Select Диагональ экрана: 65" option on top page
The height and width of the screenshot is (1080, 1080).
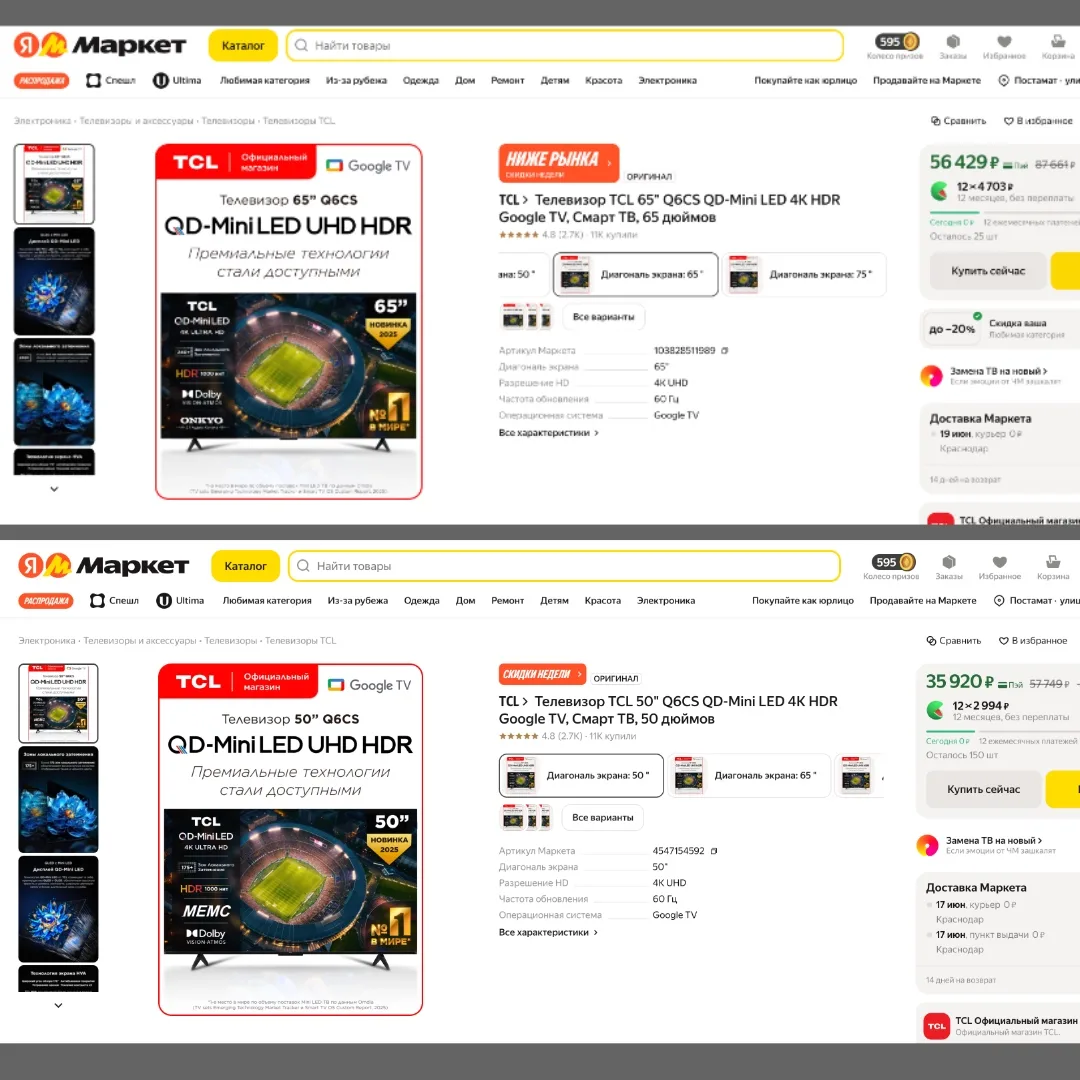click(635, 275)
